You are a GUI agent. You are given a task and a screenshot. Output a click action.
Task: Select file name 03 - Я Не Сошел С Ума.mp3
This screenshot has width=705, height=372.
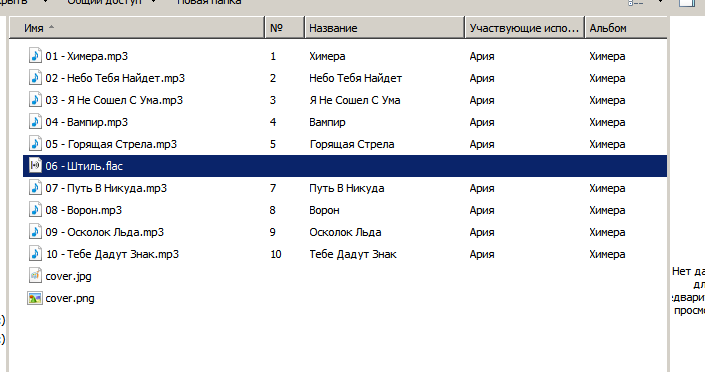(114, 100)
